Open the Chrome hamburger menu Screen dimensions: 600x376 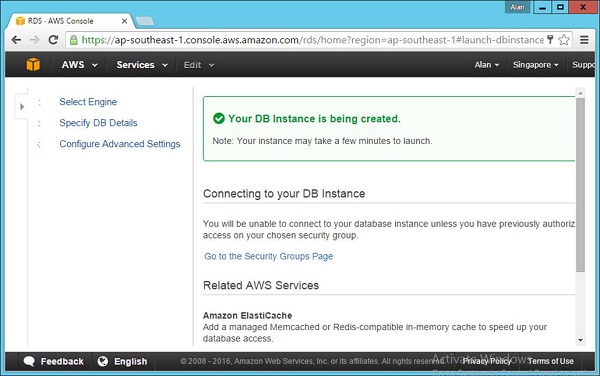pos(584,40)
